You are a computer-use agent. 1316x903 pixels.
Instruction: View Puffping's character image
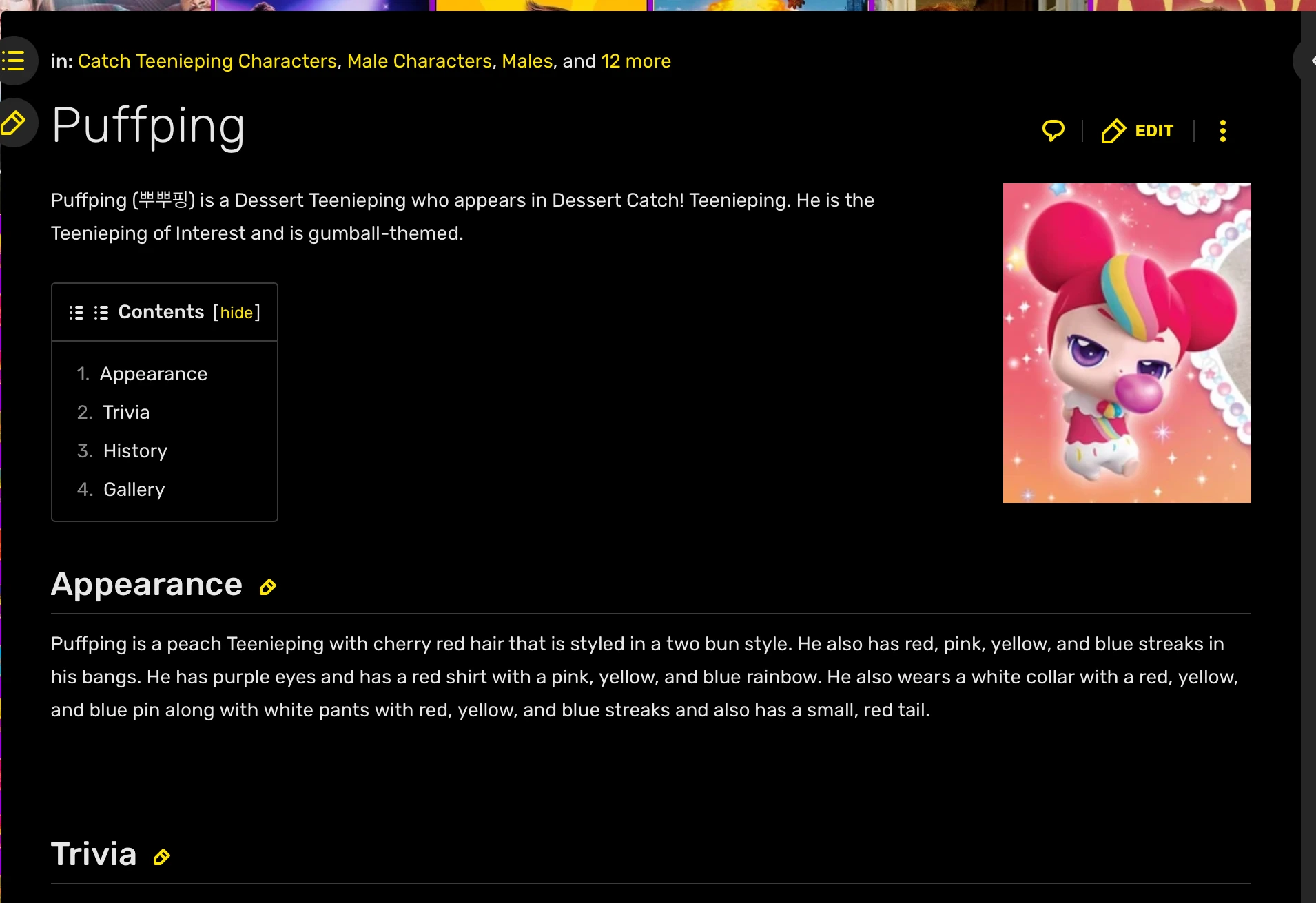point(1127,343)
